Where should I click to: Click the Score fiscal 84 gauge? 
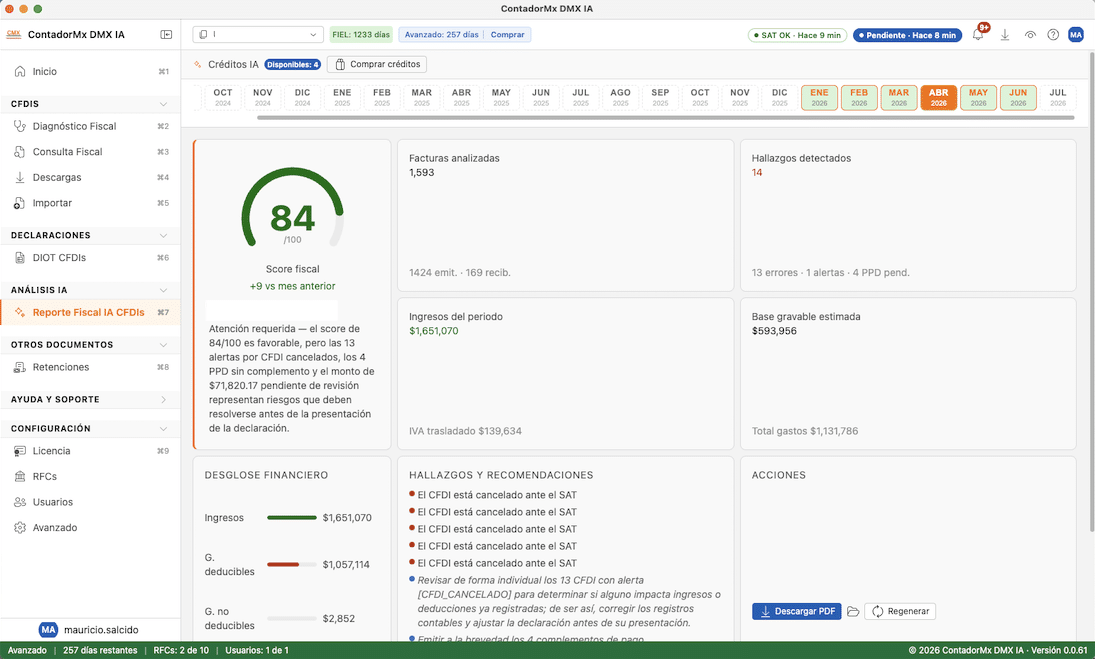click(x=293, y=207)
